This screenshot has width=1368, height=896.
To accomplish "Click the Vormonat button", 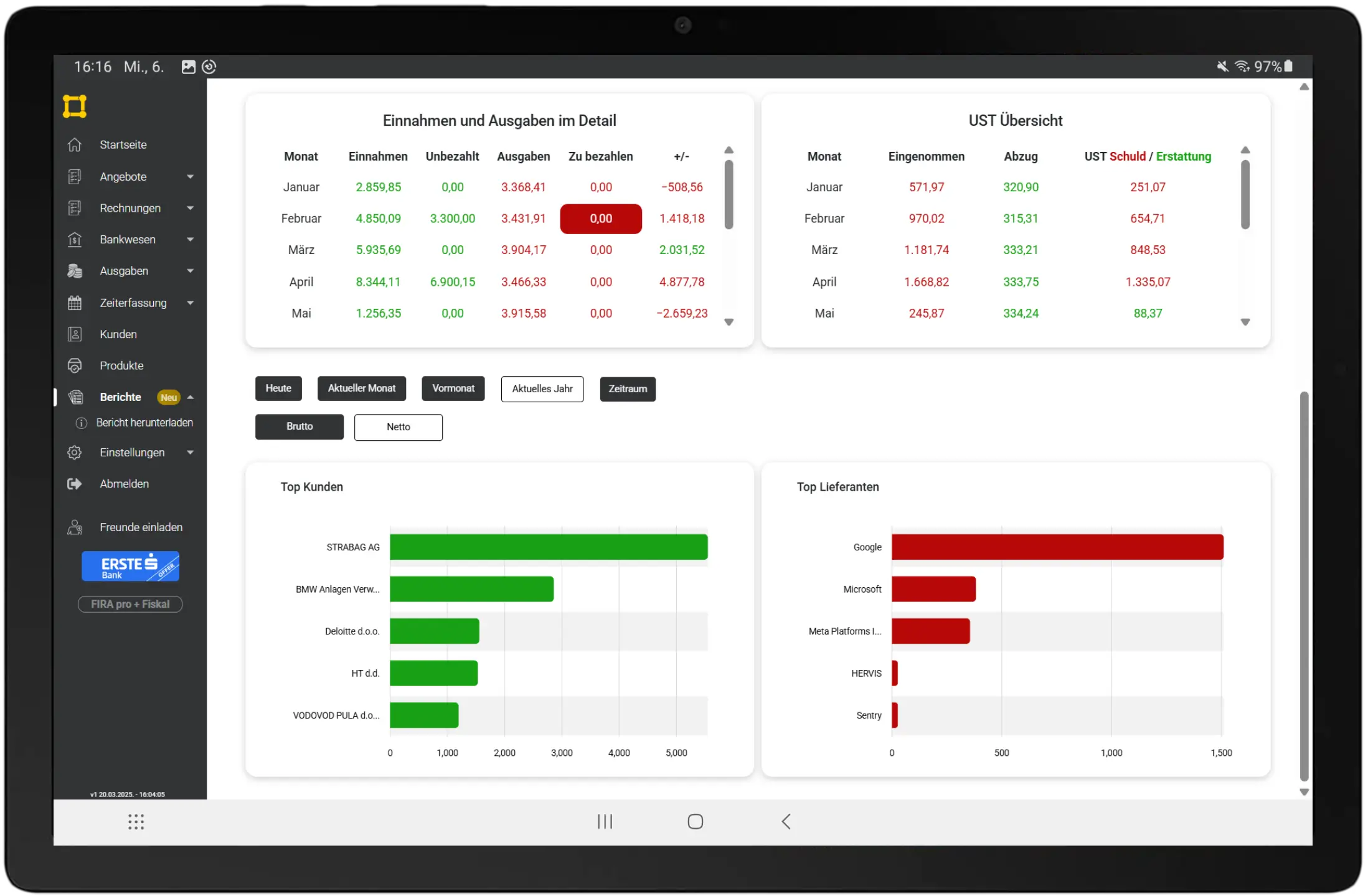I will click(x=453, y=389).
